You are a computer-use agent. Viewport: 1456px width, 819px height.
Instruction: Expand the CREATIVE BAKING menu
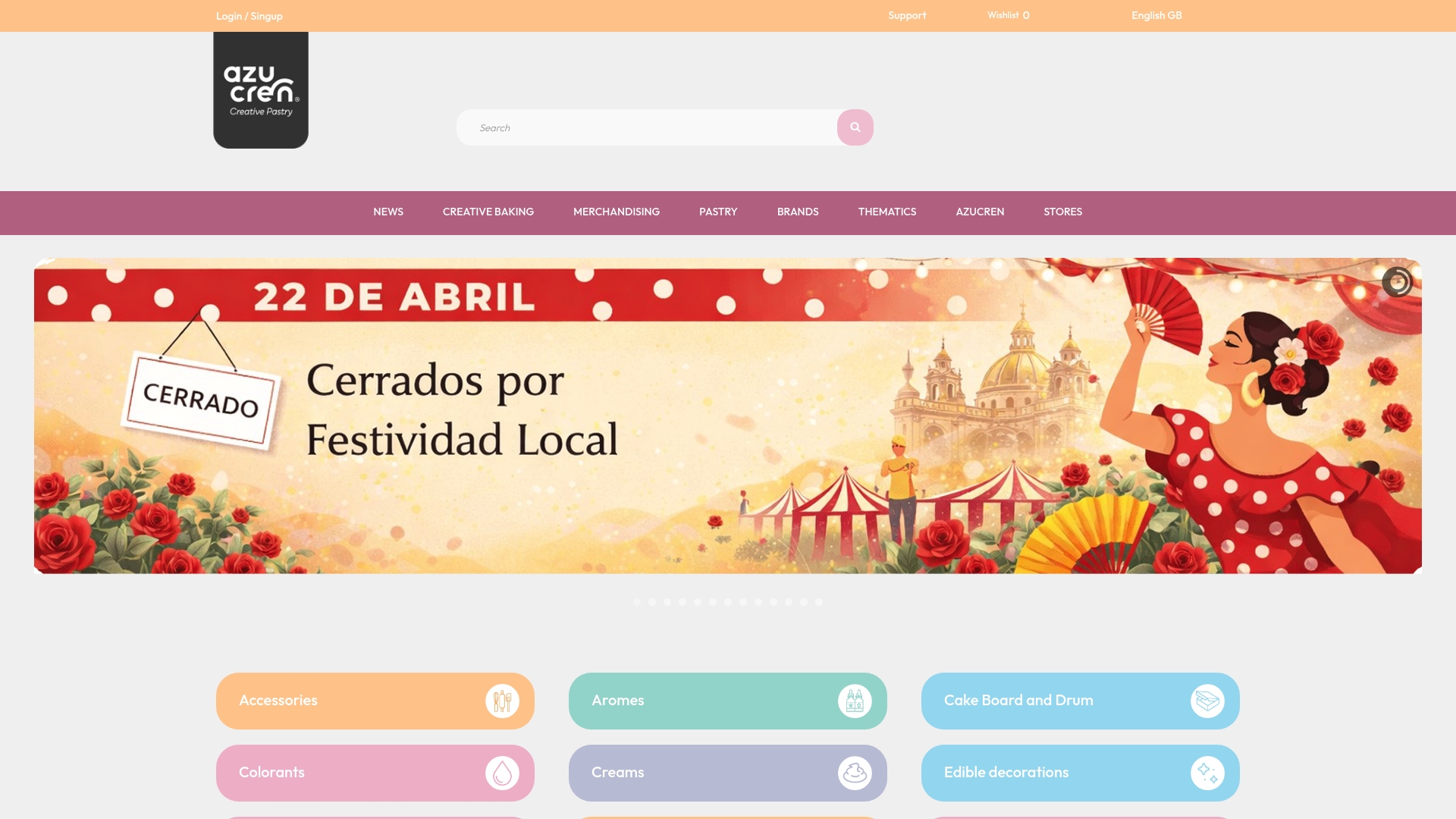point(488,212)
